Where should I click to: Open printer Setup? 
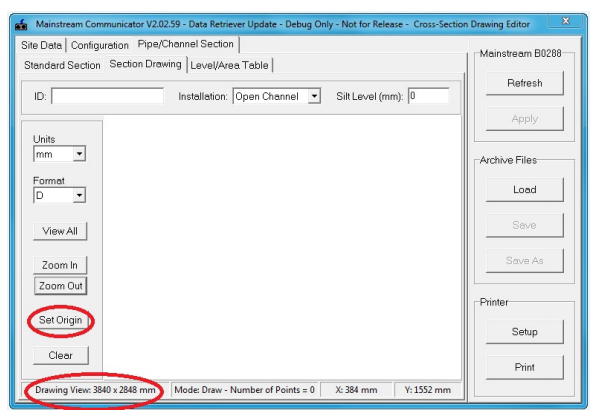coord(525,332)
